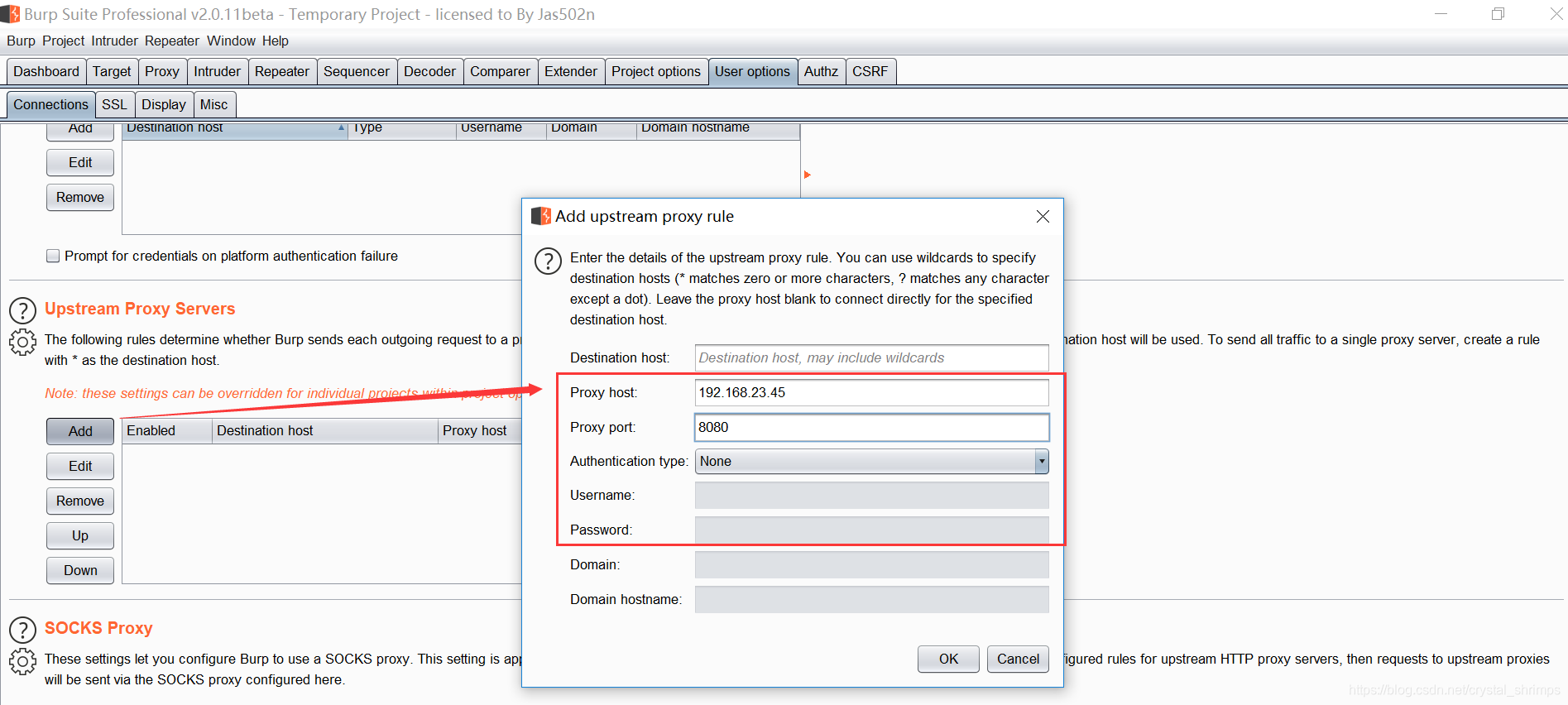The width and height of the screenshot is (1568, 705).
Task: Switch to the Comparer tab
Action: coord(500,71)
